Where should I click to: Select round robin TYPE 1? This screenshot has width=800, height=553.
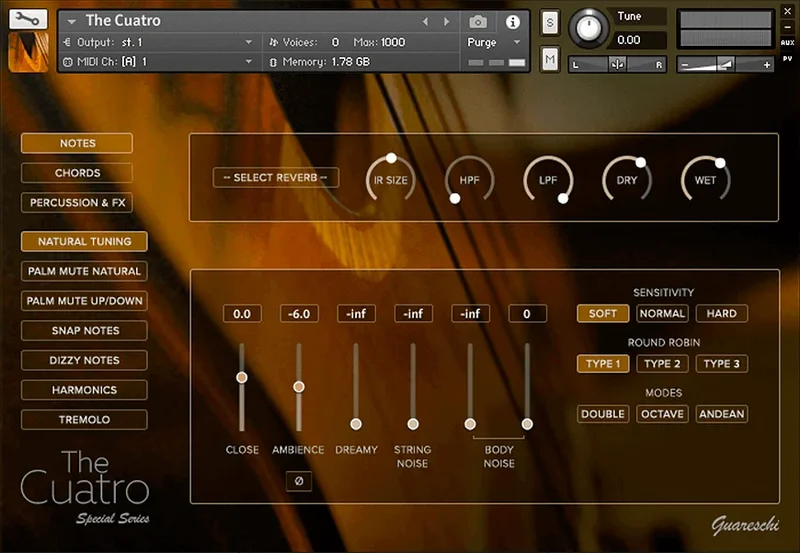[603, 364]
